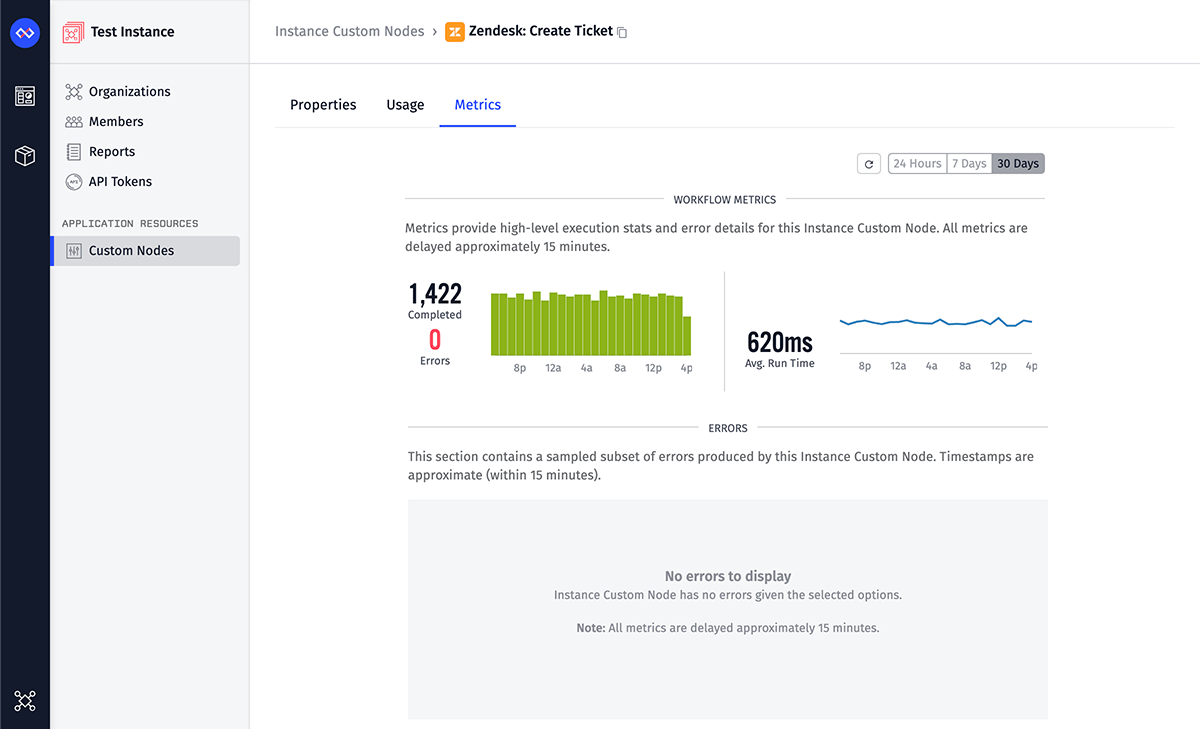
Task: Set time range to 24 Hours
Action: click(917, 164)
